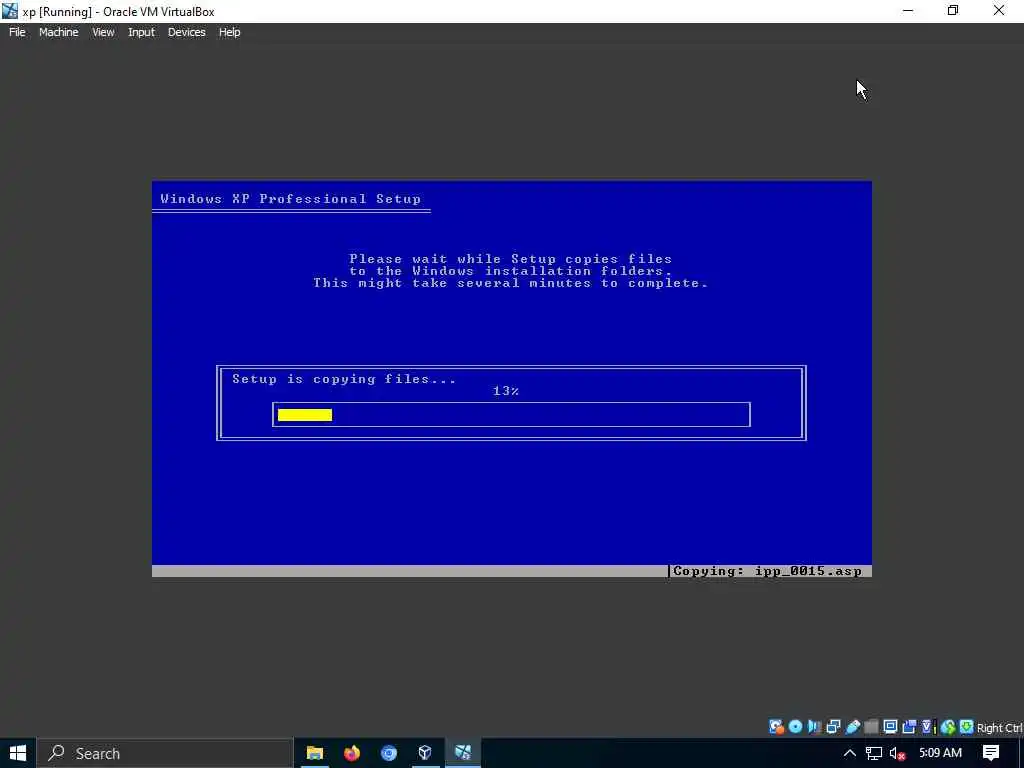Image resolution: width=1024 pixels, height=768 pixels.
Task: Click the taskbar Search box
Action: pyautogui.click(x=165, y=753)
